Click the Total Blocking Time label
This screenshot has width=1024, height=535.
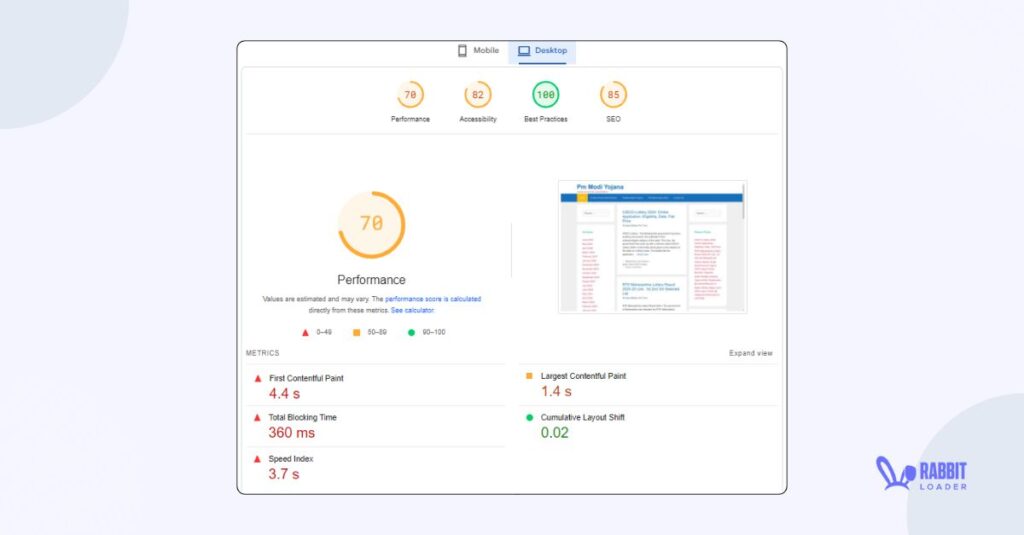(302, 417)
